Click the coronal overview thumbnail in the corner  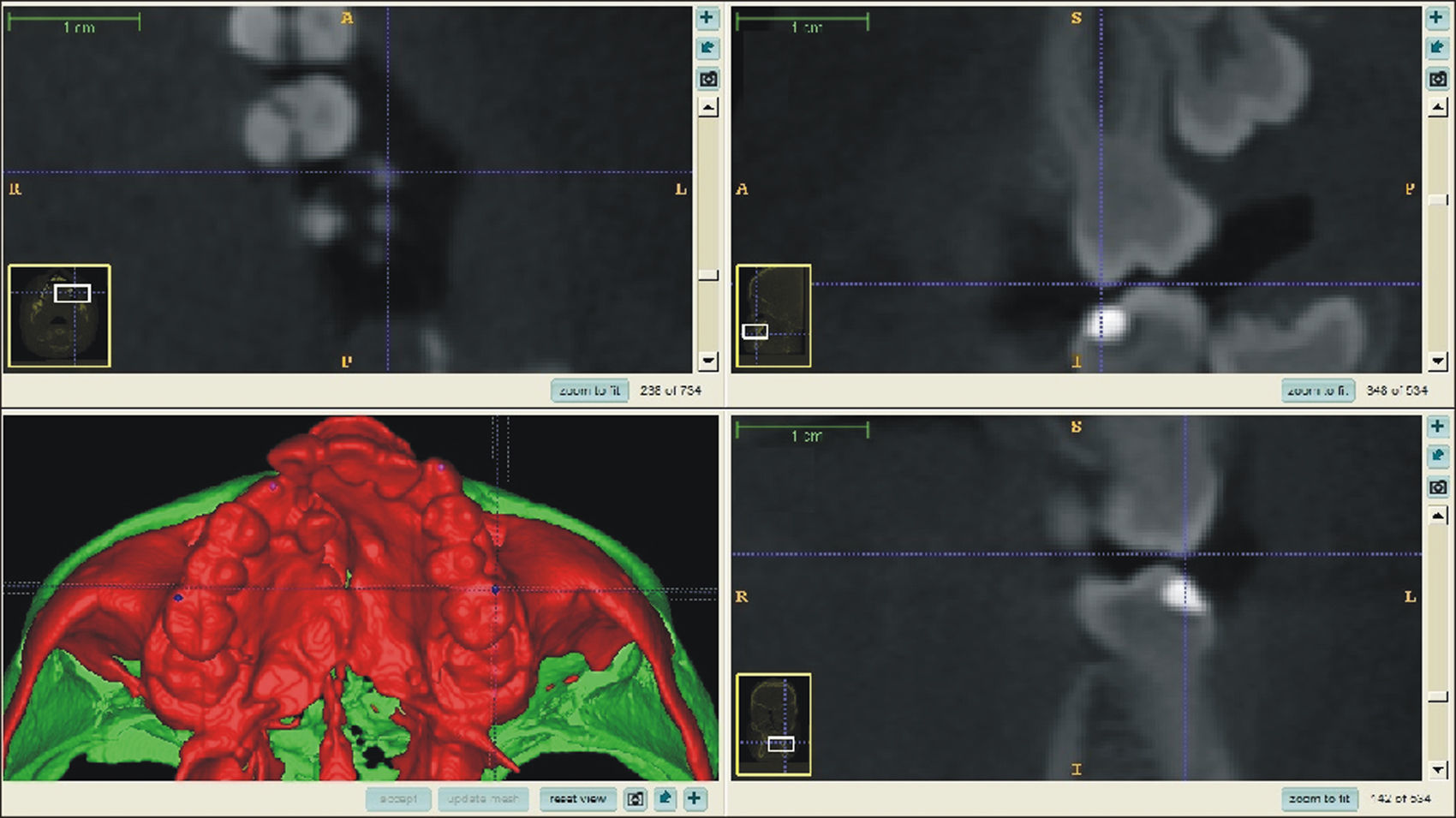(773, 725)
